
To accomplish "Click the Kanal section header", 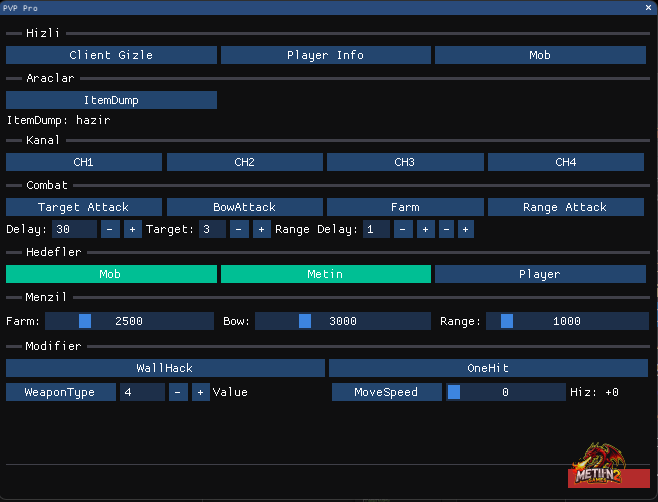I will 43,140.
